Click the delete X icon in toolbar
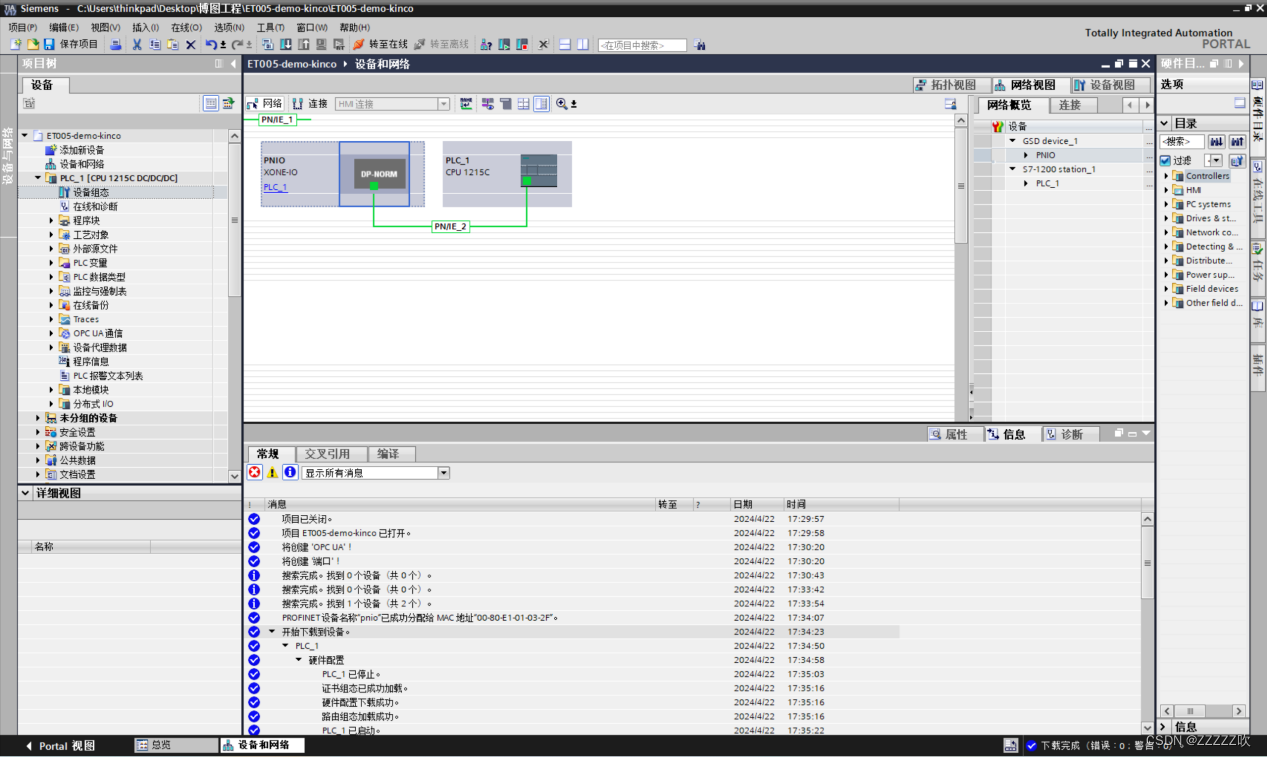The width and height of the screenshot is (1267, 757). tap(191, 45)
